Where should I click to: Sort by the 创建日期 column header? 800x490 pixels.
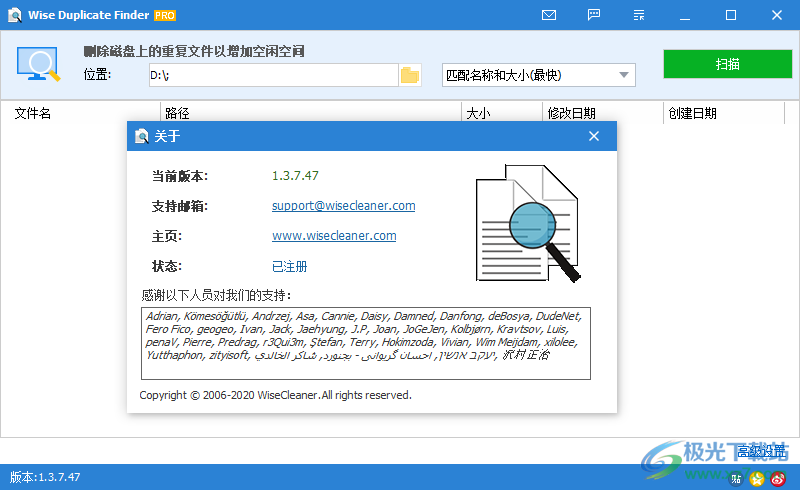(x=692, y=113)
